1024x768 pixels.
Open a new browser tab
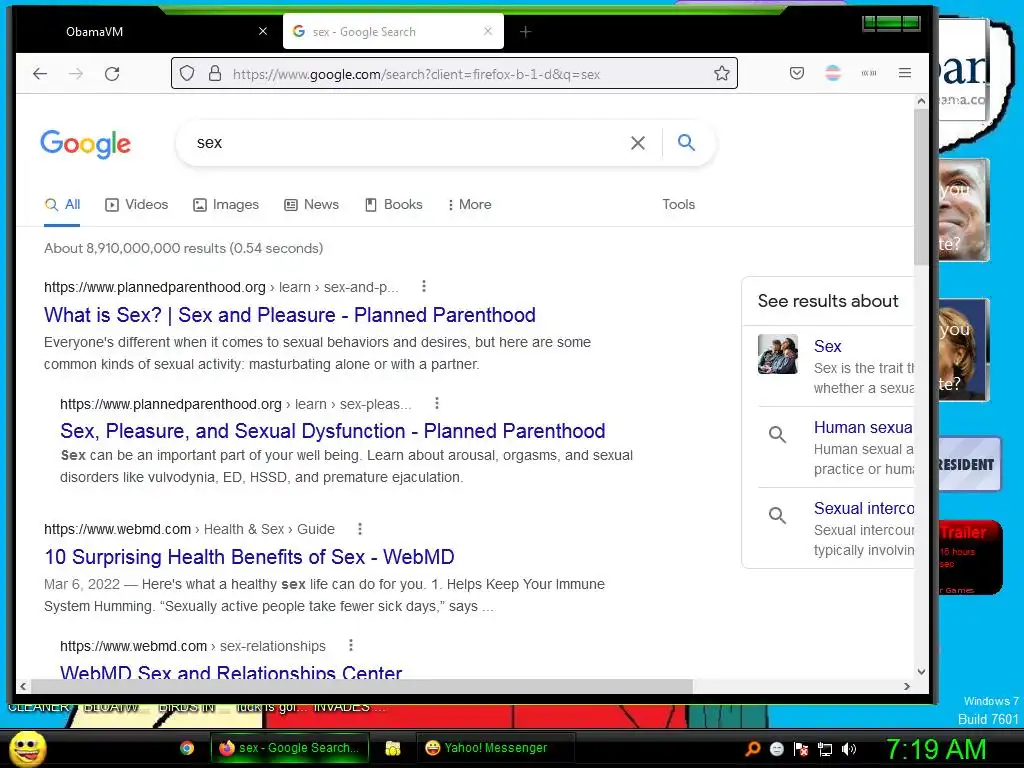tap(525, 32)
